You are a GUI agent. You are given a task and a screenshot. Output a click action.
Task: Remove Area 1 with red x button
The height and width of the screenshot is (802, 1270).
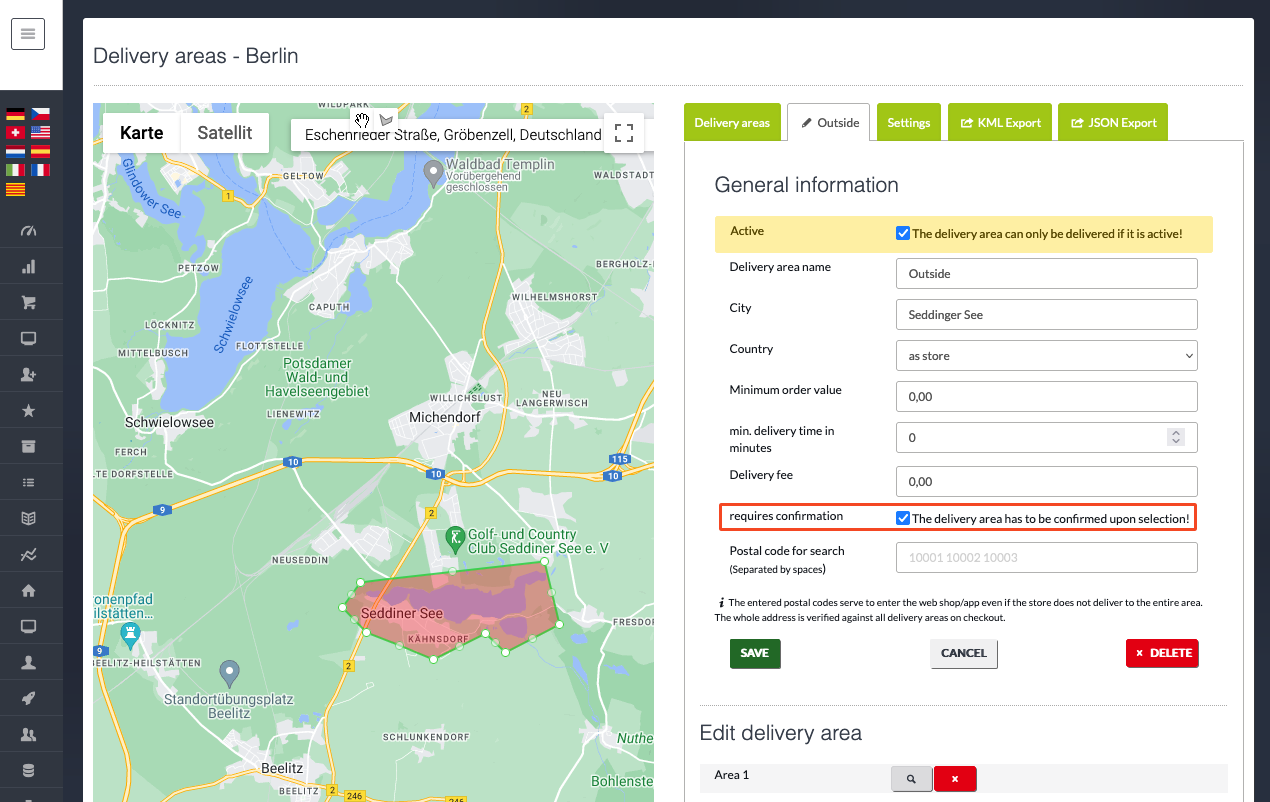(x=955, y=778)
